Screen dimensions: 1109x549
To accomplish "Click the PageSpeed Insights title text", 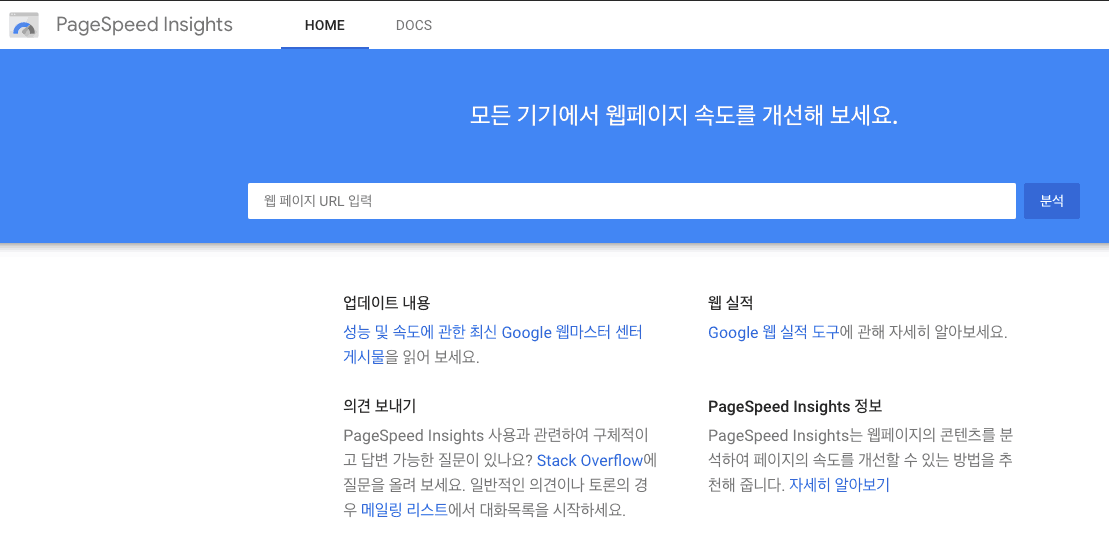I will point(144,25).
